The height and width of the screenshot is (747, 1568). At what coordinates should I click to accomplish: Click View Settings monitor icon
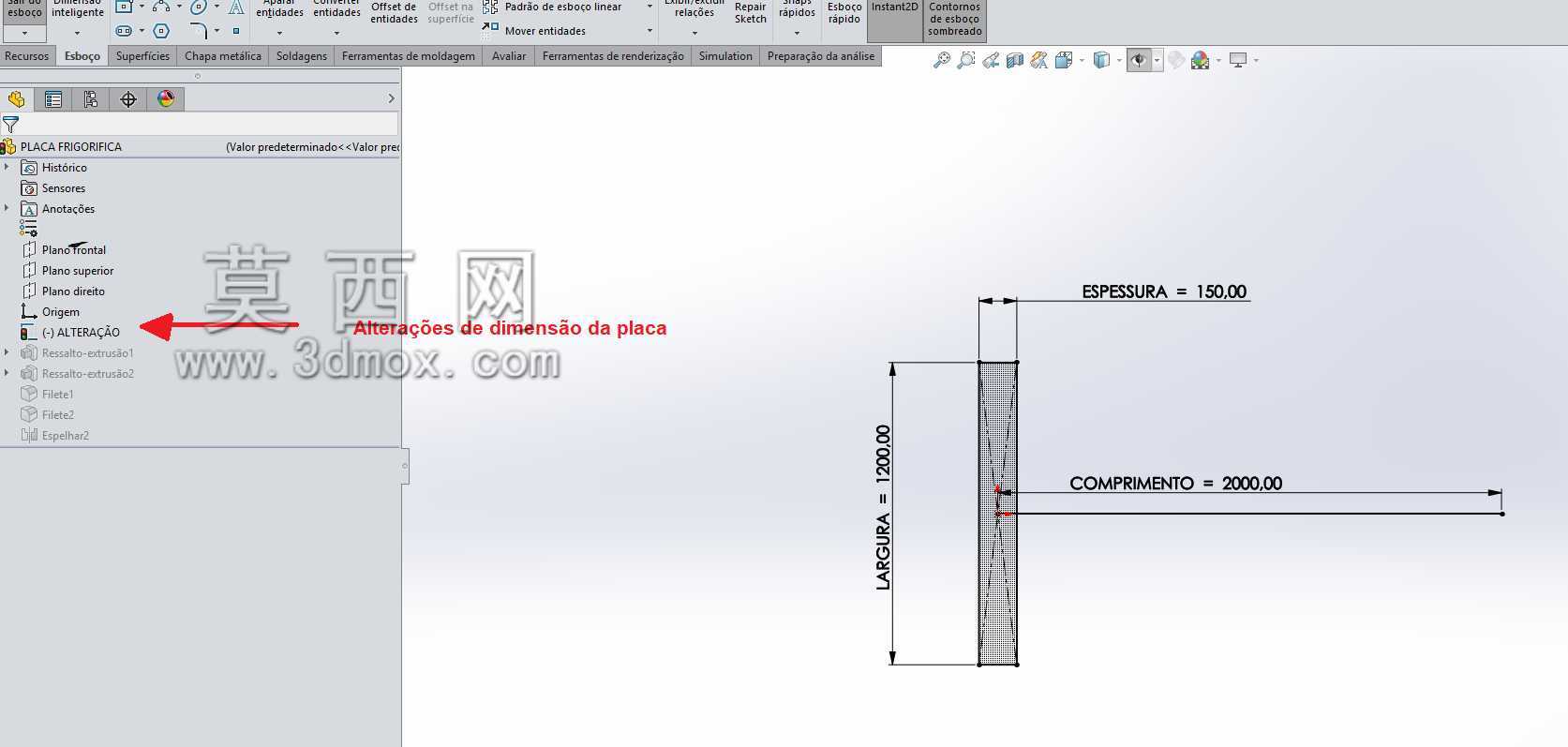[x=1238, y=60]
